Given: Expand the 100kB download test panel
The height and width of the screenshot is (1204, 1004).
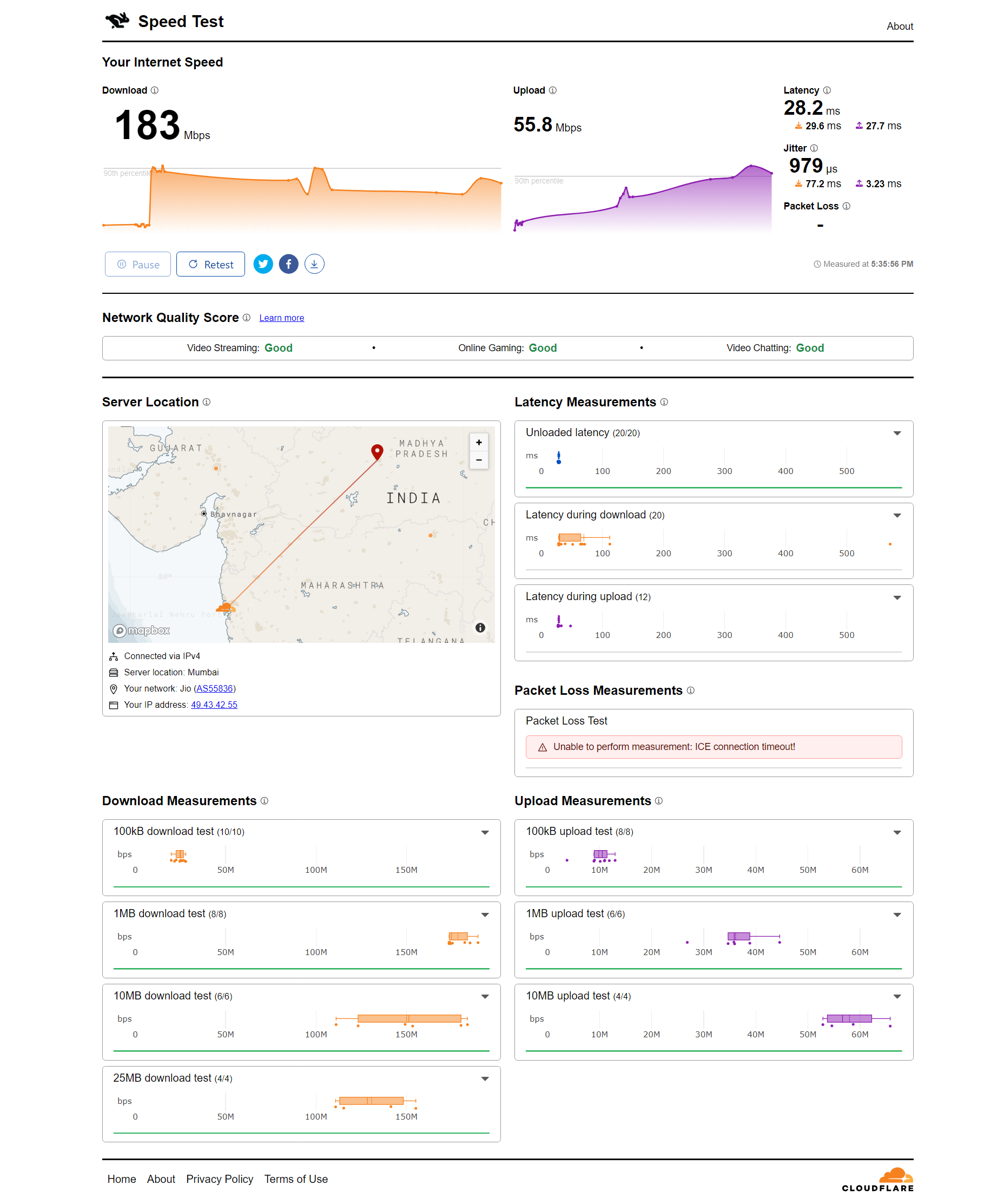Looking at the screenshot, I should [x=485, y=832].
